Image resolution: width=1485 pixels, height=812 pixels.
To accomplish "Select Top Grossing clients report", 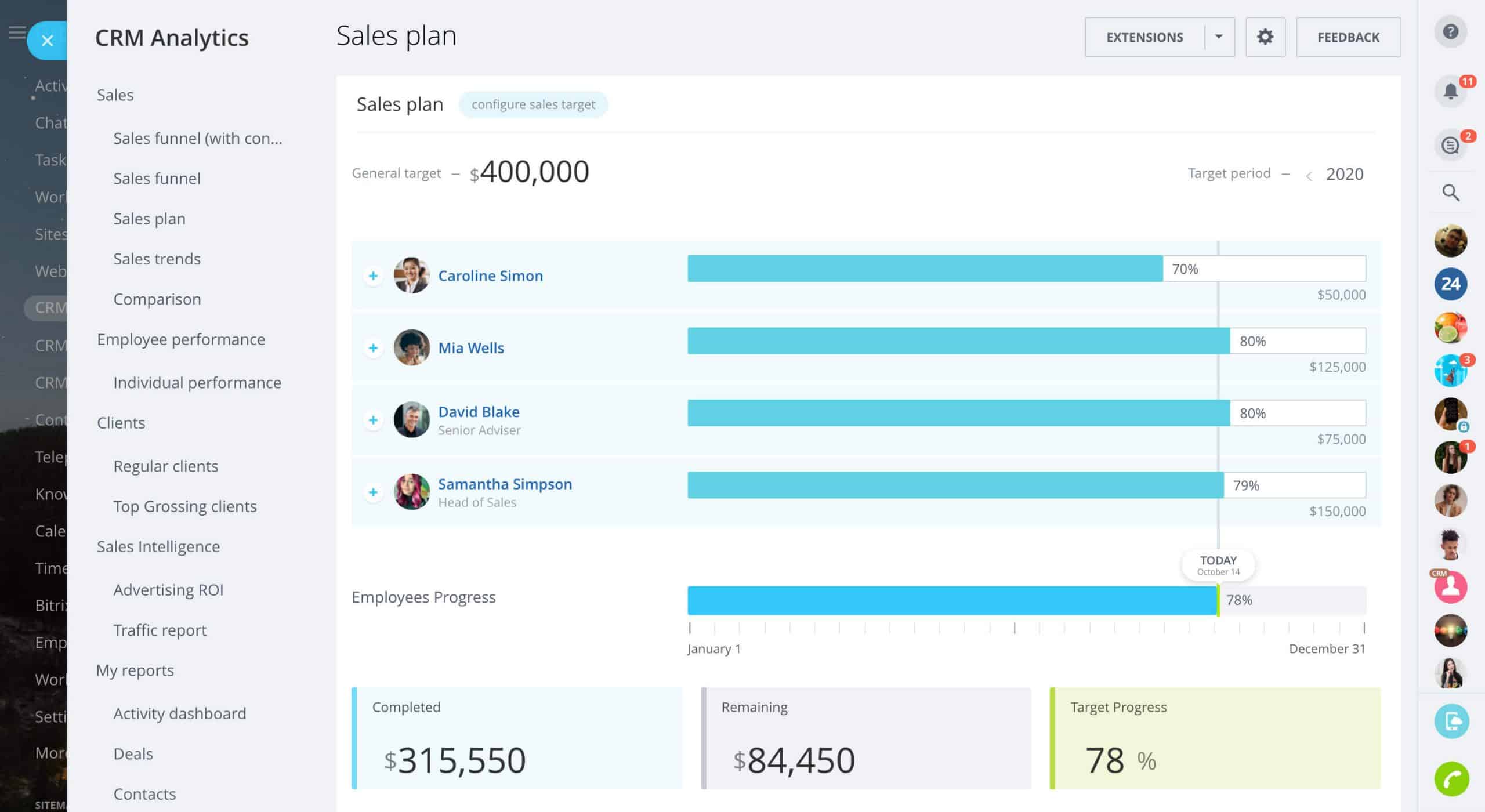I will [184, 506].
